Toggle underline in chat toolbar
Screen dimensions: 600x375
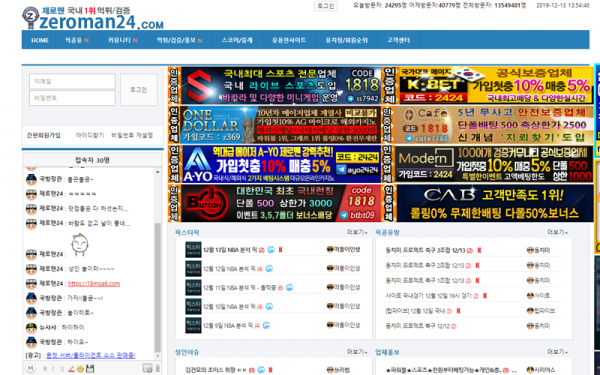[x=62, y=369]
